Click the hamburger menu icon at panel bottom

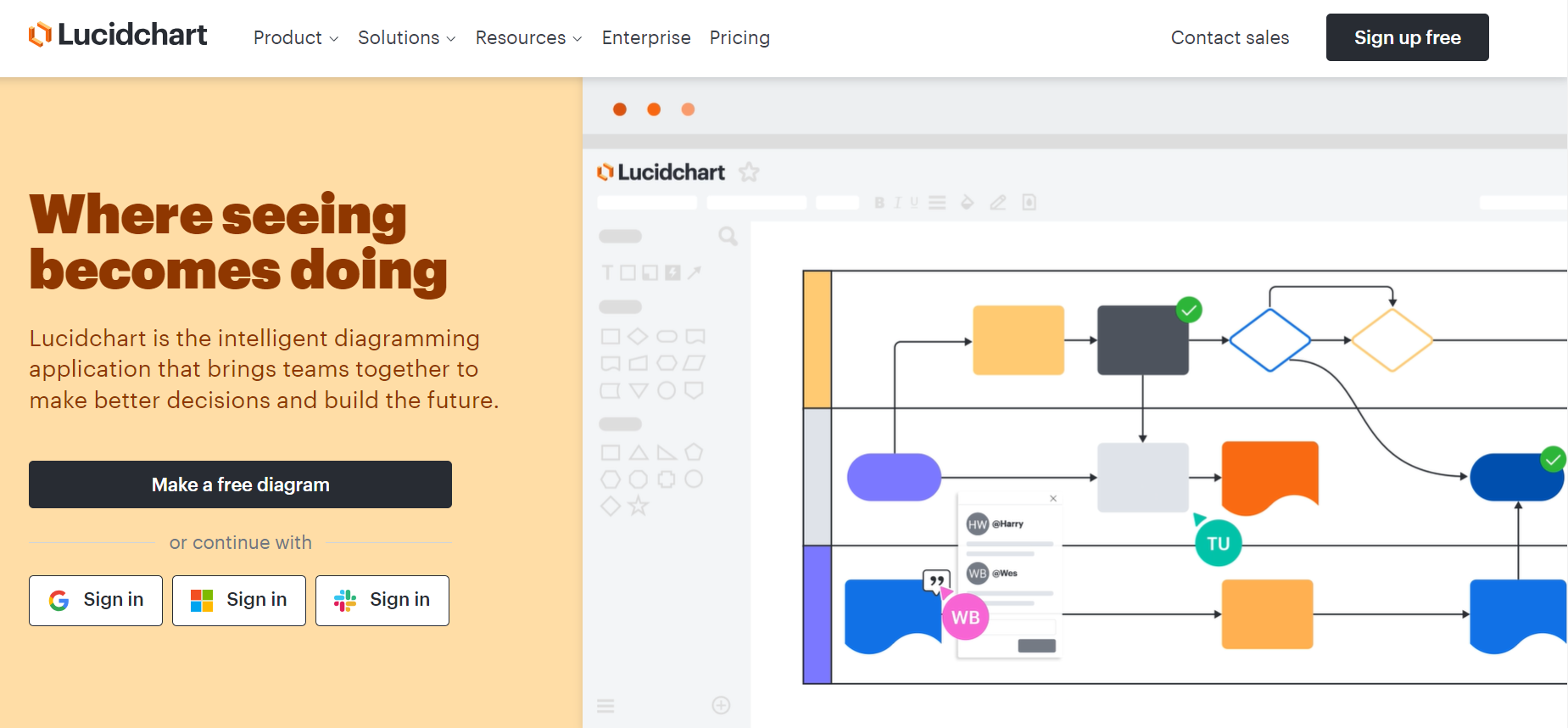(x=605, y=706)
